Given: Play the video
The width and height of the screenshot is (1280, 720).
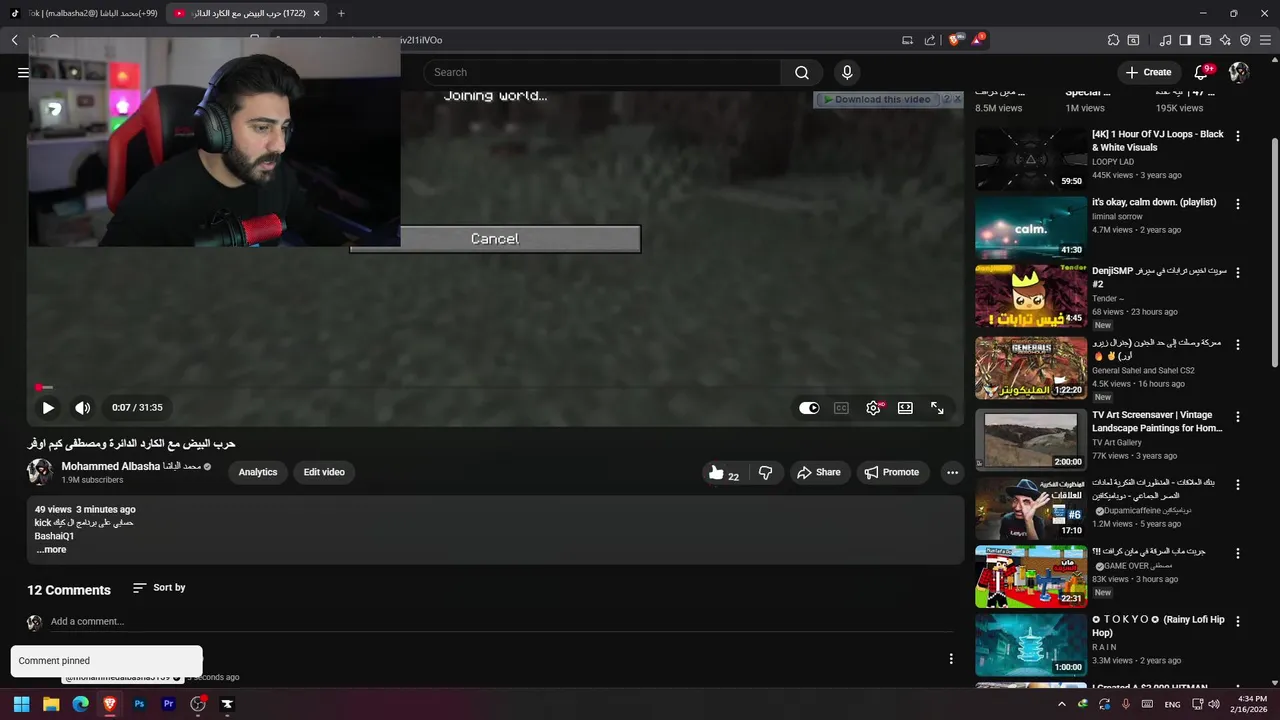Looking at the screenshot, I should [x=48, y=407].
